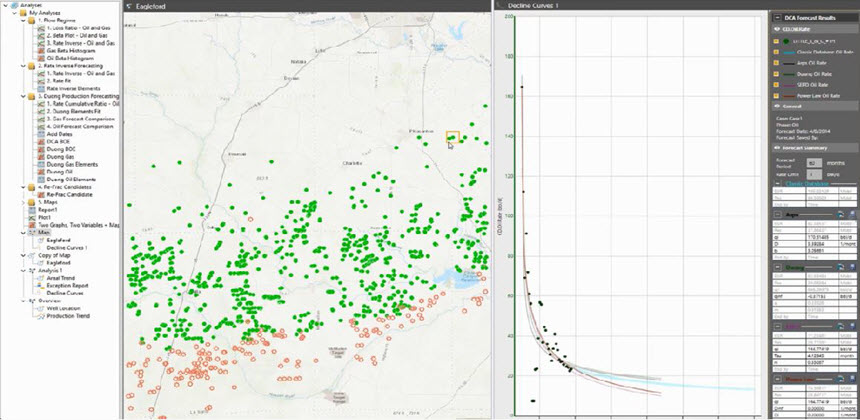The image size is (860, 420).
Task: Toggle the Duong Oil Rate checkbox
Action: pyautogui.click(x=775, y=74)
